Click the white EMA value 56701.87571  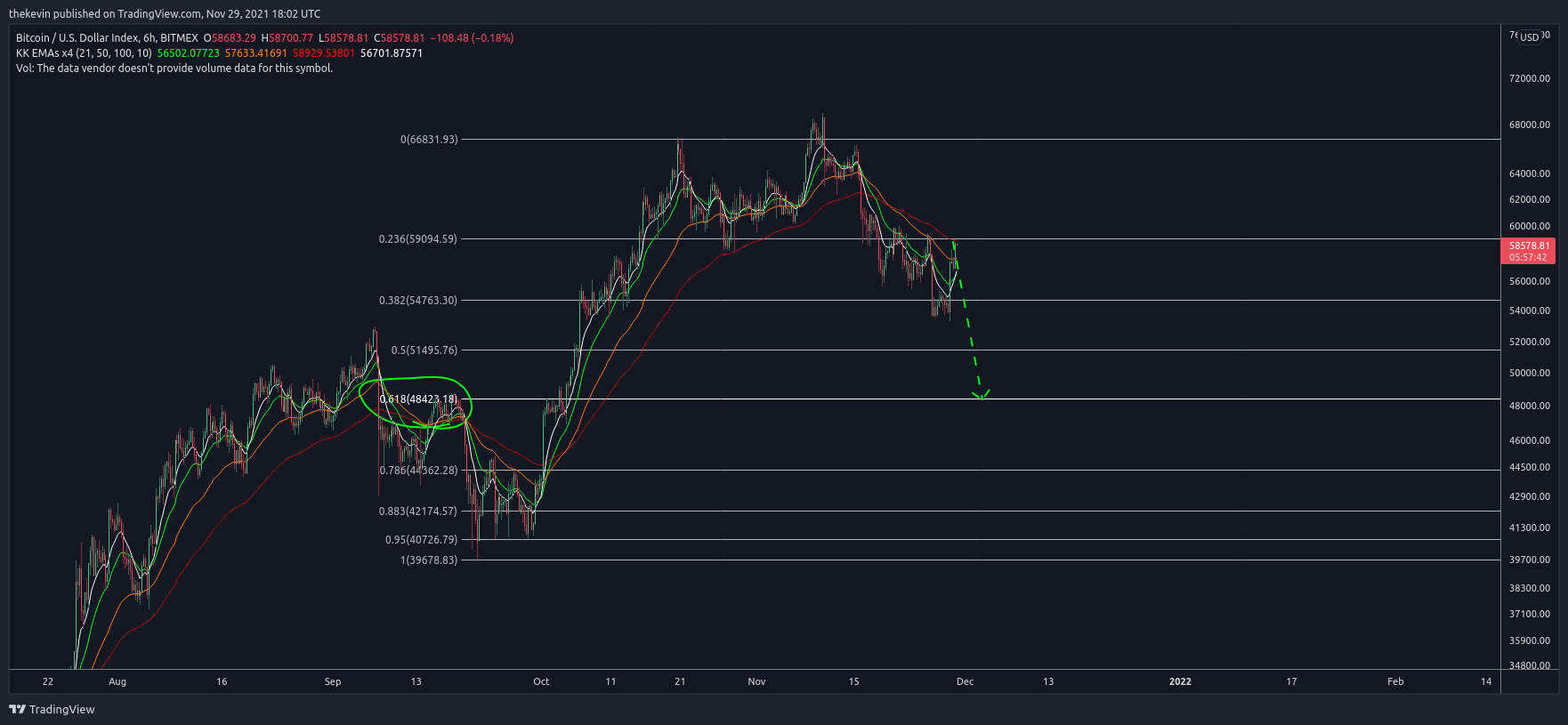(x=392, y=53)
